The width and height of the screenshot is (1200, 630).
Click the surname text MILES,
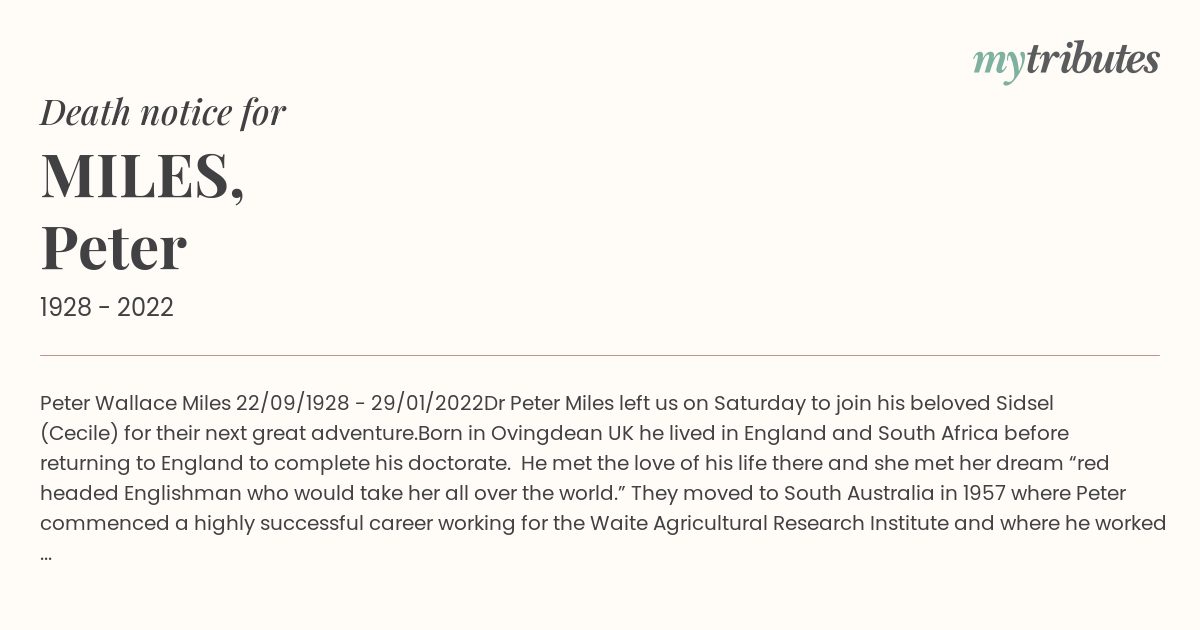pyautogui.click(x=142, y=176)
